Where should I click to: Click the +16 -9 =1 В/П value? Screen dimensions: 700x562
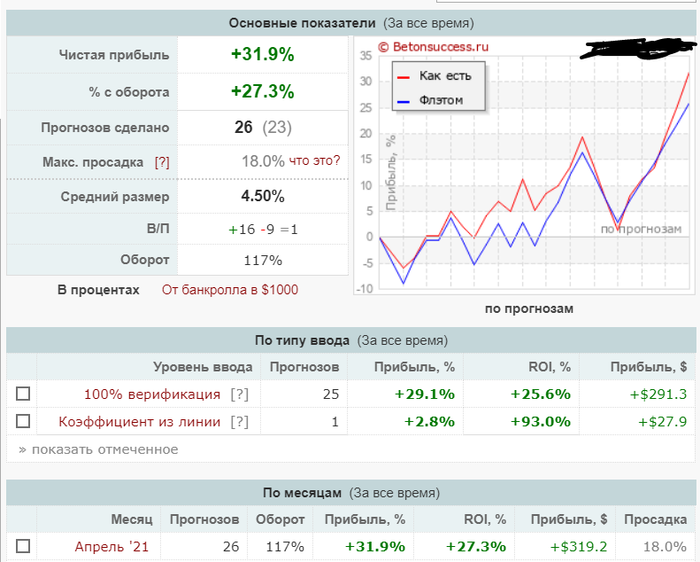[x=263, y=229]
